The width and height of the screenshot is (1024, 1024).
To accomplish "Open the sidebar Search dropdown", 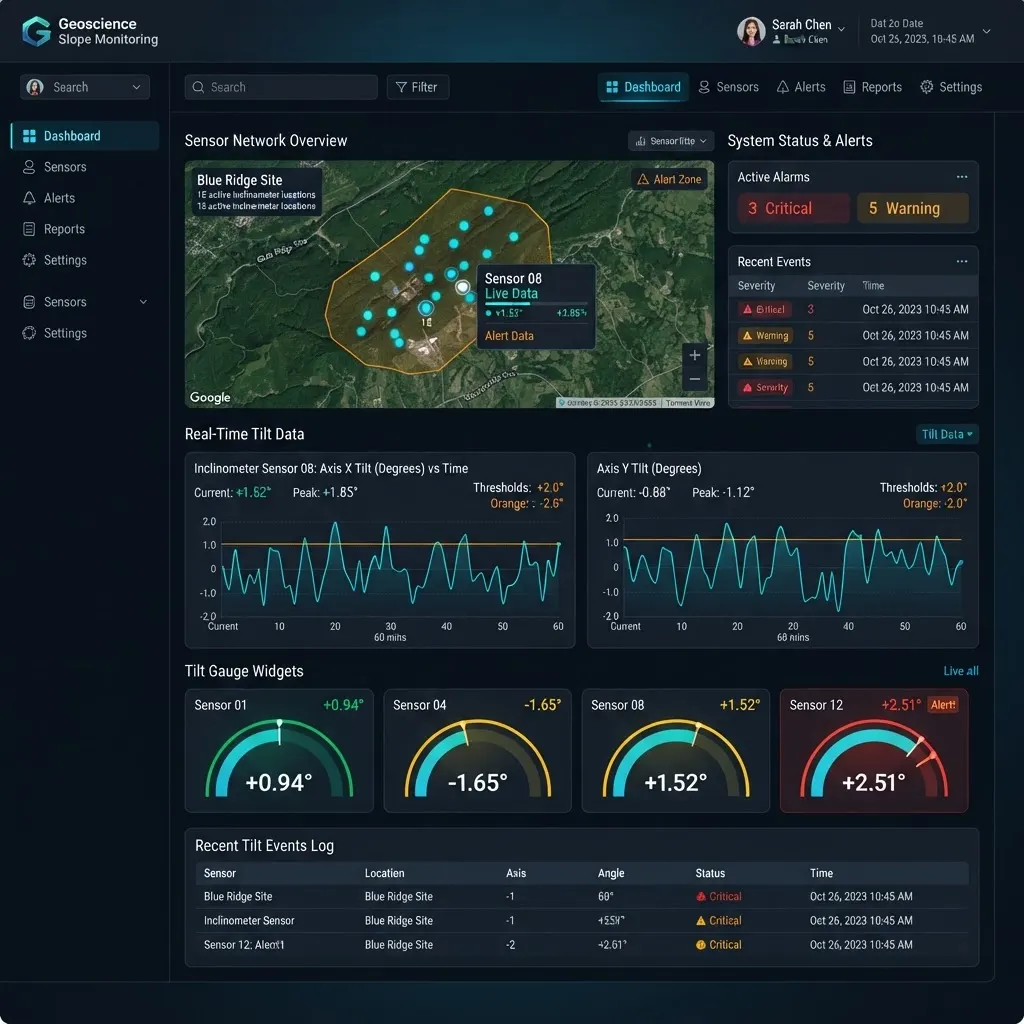I will click(x=85, y=87).
